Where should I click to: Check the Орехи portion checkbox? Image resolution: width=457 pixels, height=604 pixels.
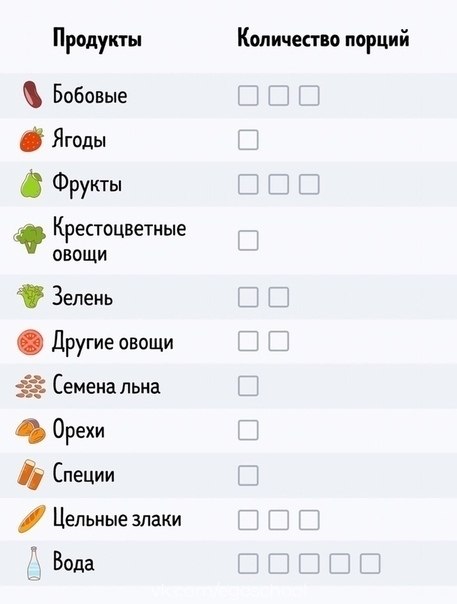point(248,430)
